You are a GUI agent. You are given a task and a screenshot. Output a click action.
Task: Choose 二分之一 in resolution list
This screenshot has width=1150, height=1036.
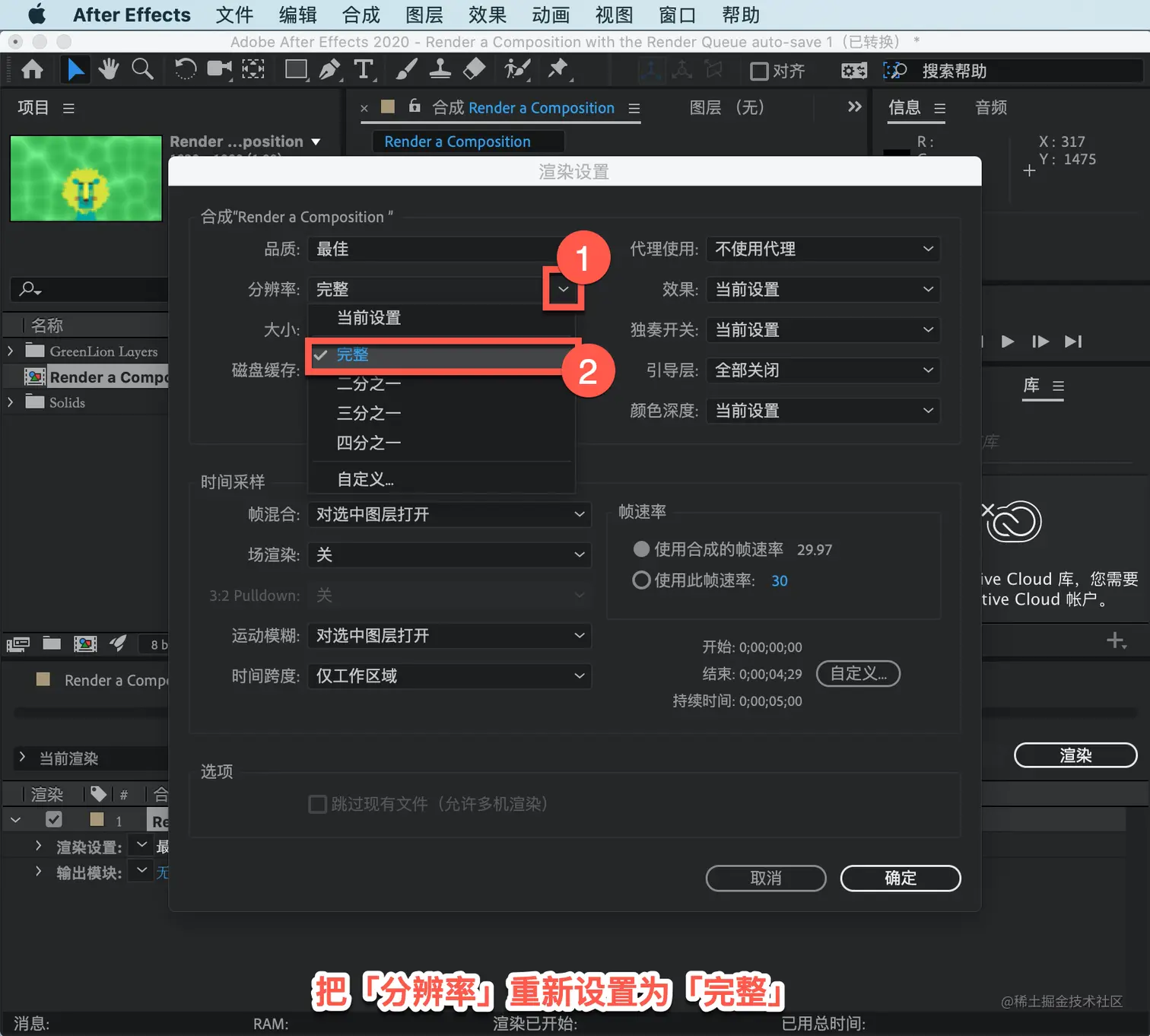pyautogui.click(x=441, y=384)
